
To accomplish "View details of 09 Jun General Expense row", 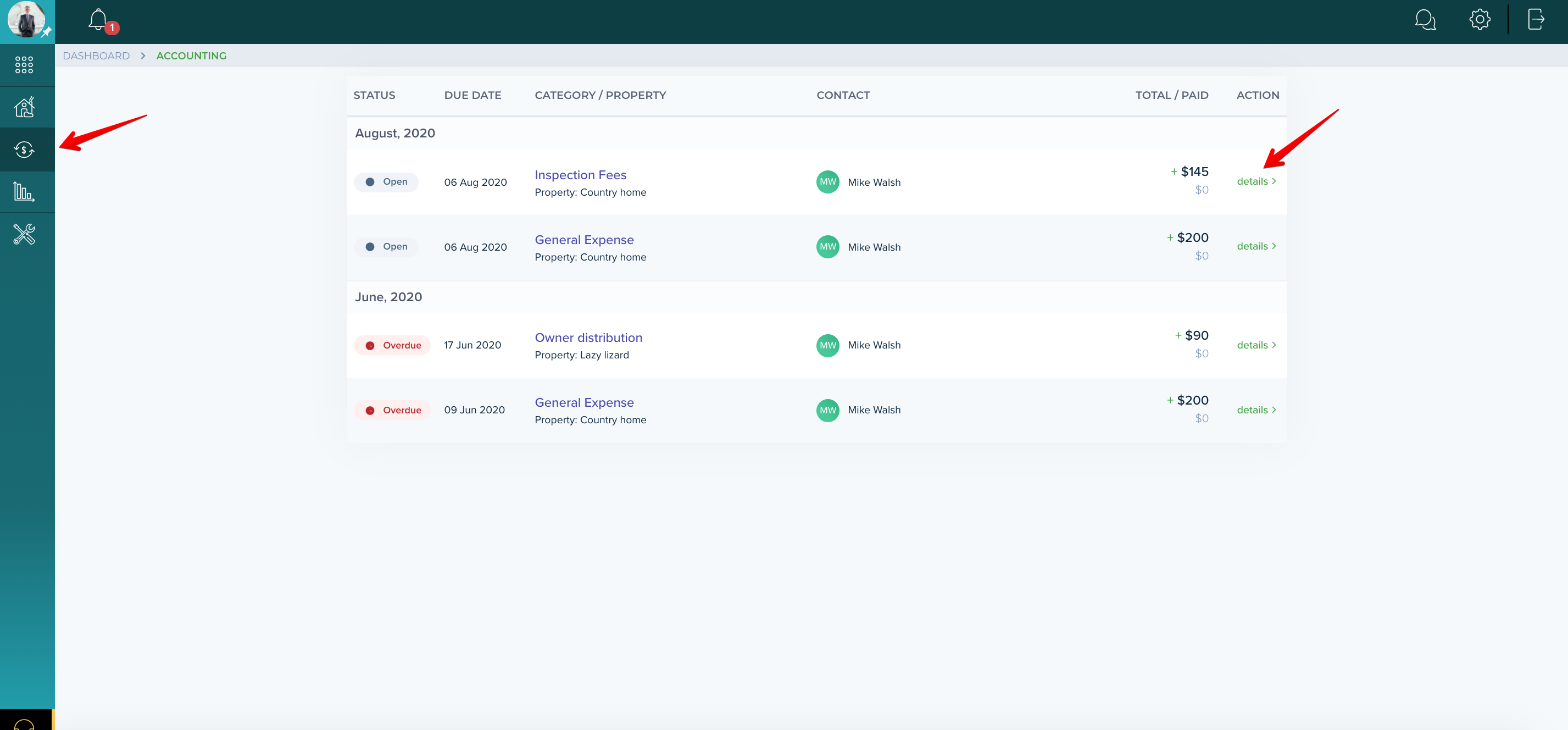I will 1256,410.
